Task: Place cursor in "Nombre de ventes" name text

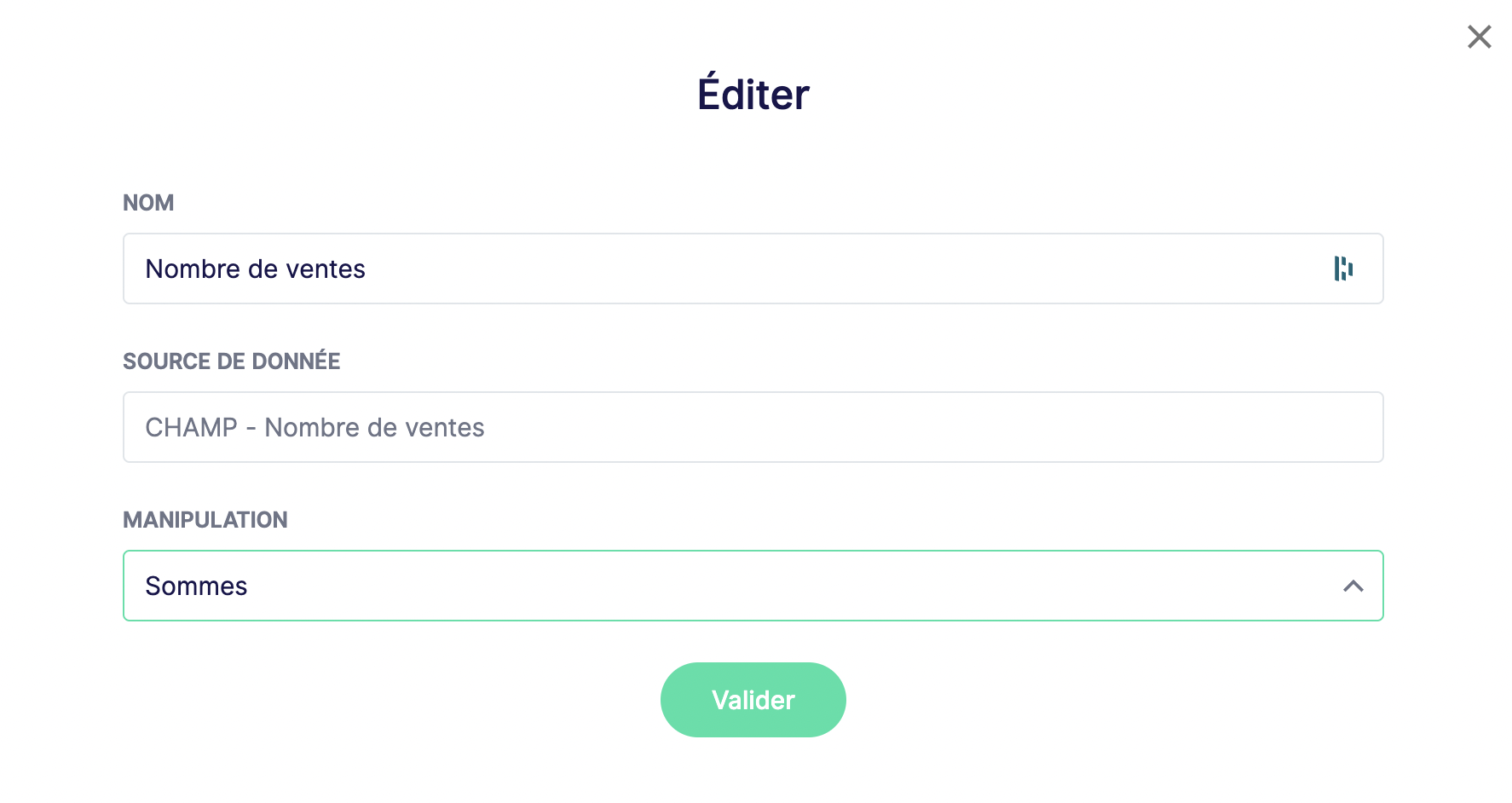Action: pos(255,269)
